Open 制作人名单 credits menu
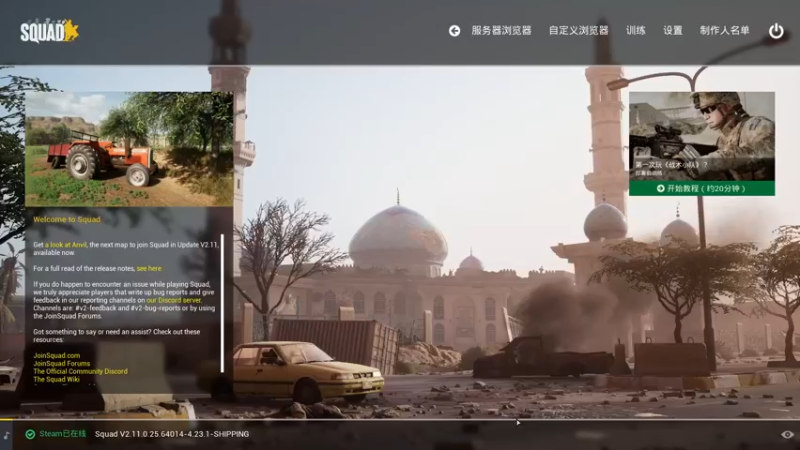 click(724, 31)
